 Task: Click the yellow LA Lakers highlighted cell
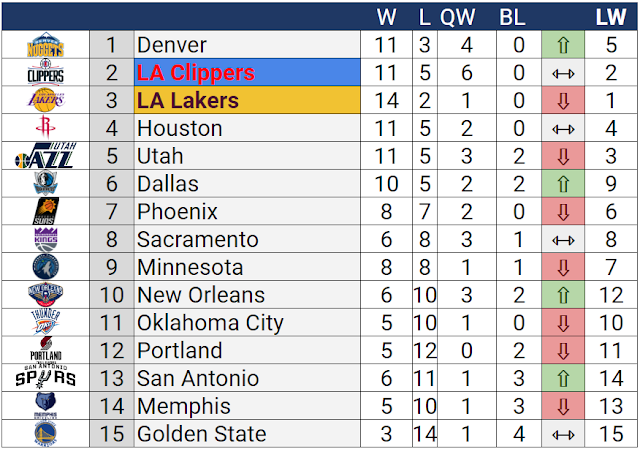pyautogui.click(x=247, y=100)
